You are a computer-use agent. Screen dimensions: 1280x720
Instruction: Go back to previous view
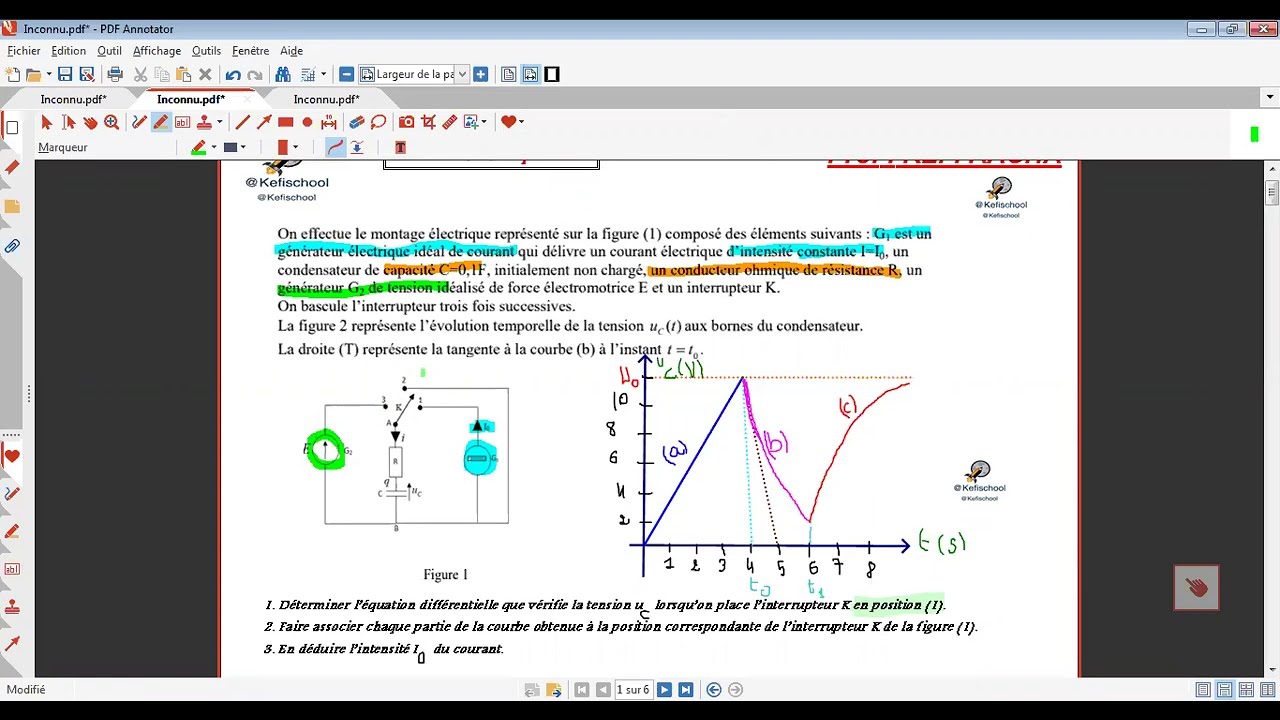click(x=714, y=690)
